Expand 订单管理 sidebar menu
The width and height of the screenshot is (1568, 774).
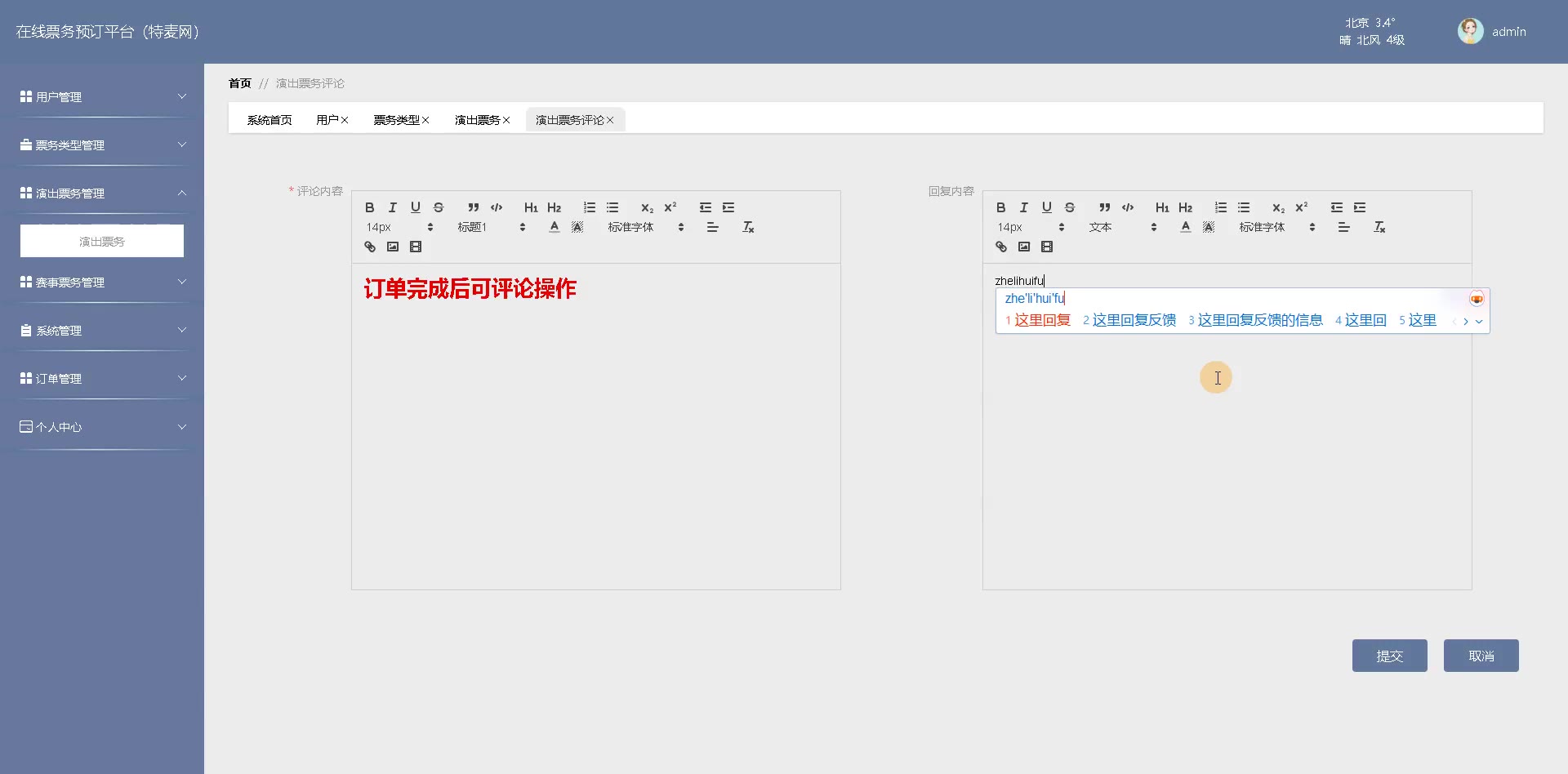102,378
